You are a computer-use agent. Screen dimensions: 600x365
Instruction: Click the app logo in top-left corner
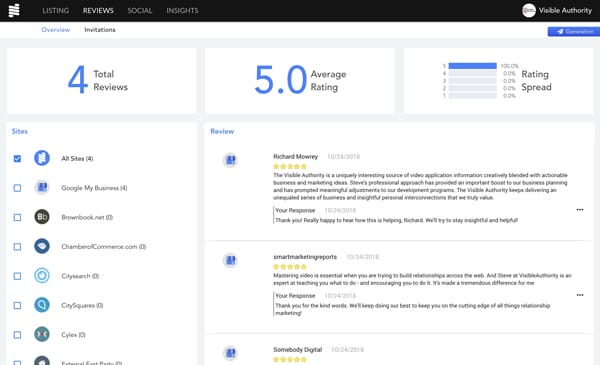tap(14, 10)
